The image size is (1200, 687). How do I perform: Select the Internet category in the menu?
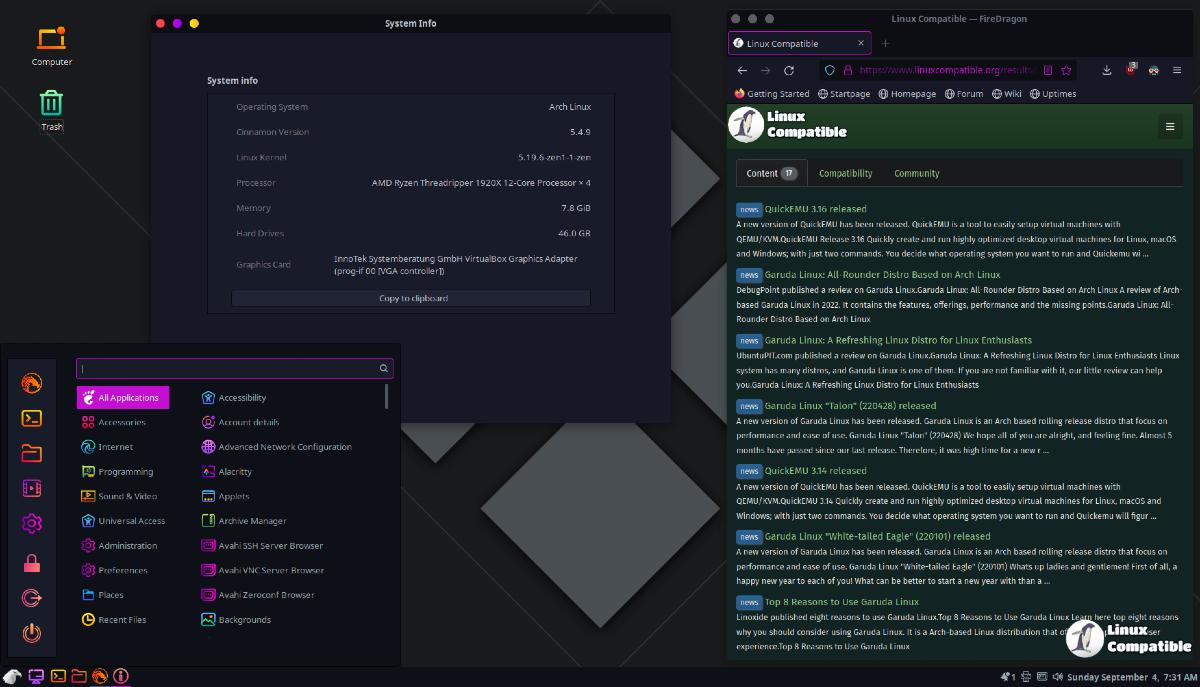pyautogui.click(x=115, y=447)
